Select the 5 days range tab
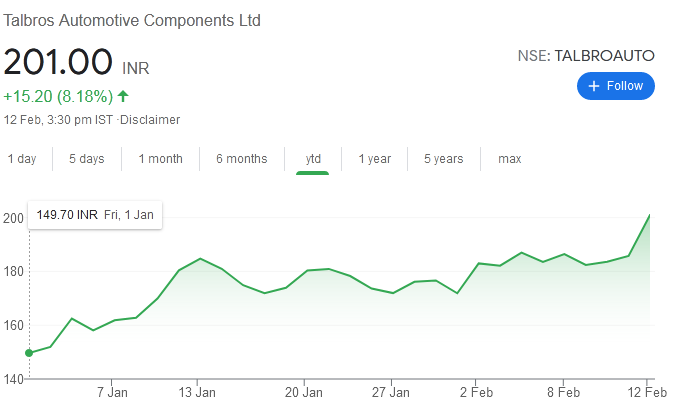 pos(86,159)
